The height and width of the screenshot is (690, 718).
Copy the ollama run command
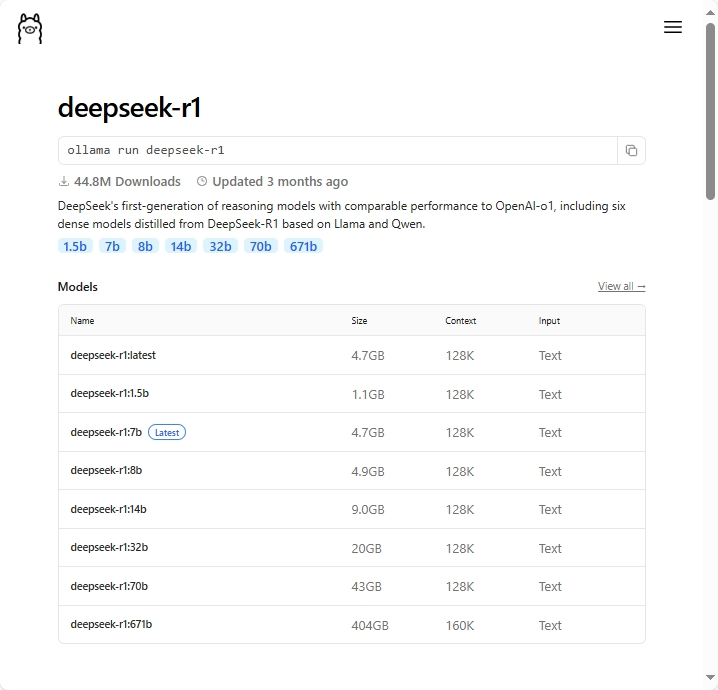[x=631, y=151]
